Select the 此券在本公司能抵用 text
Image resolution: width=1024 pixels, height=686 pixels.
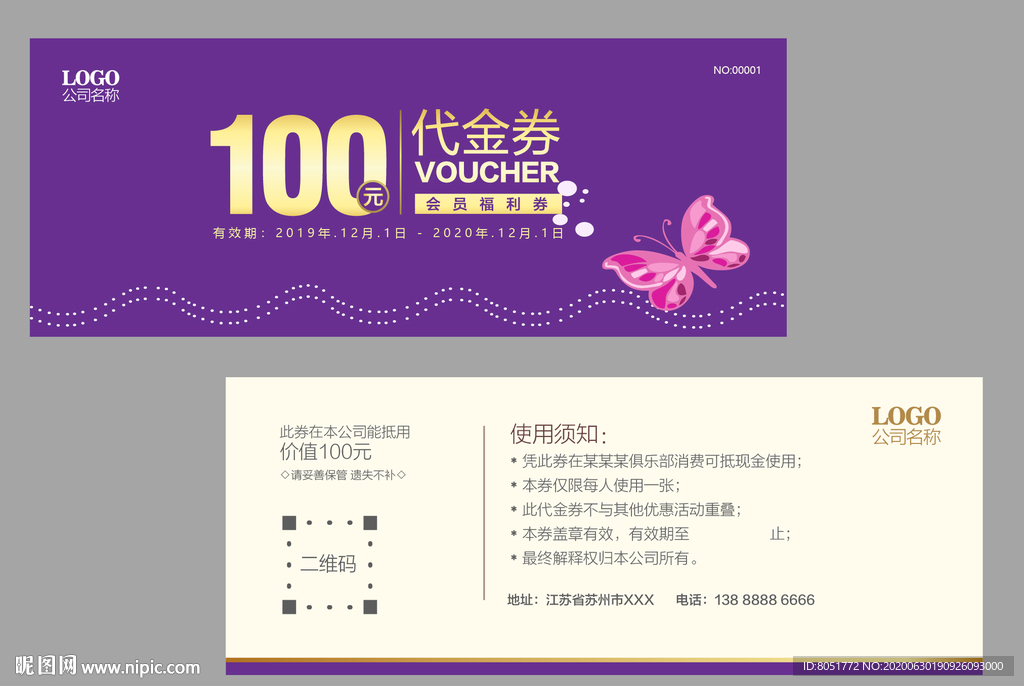345,432
